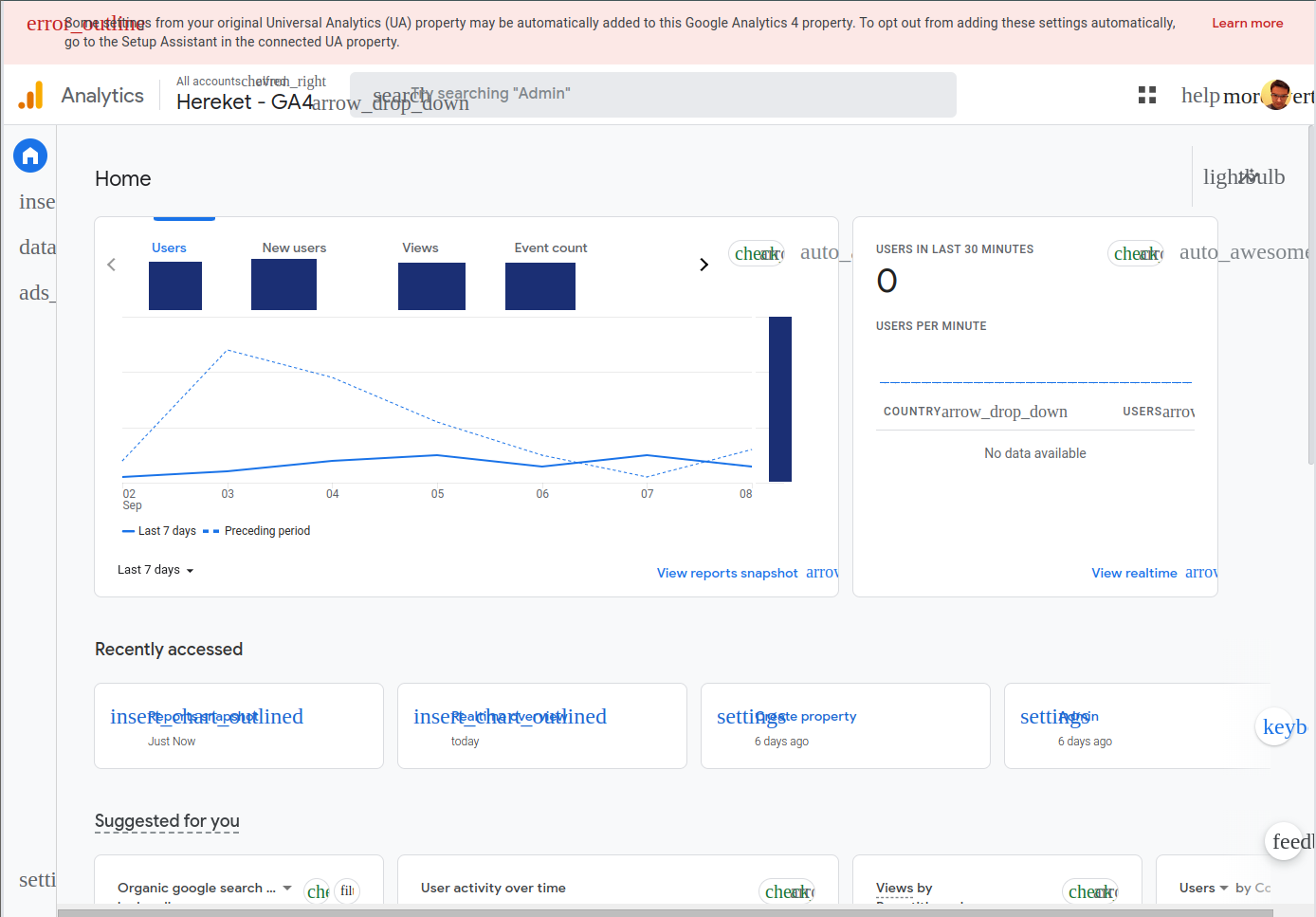The width and height of the screenshot is (1316, 917).
Task: Select the Event count metric tab
Action: (551, 248)
